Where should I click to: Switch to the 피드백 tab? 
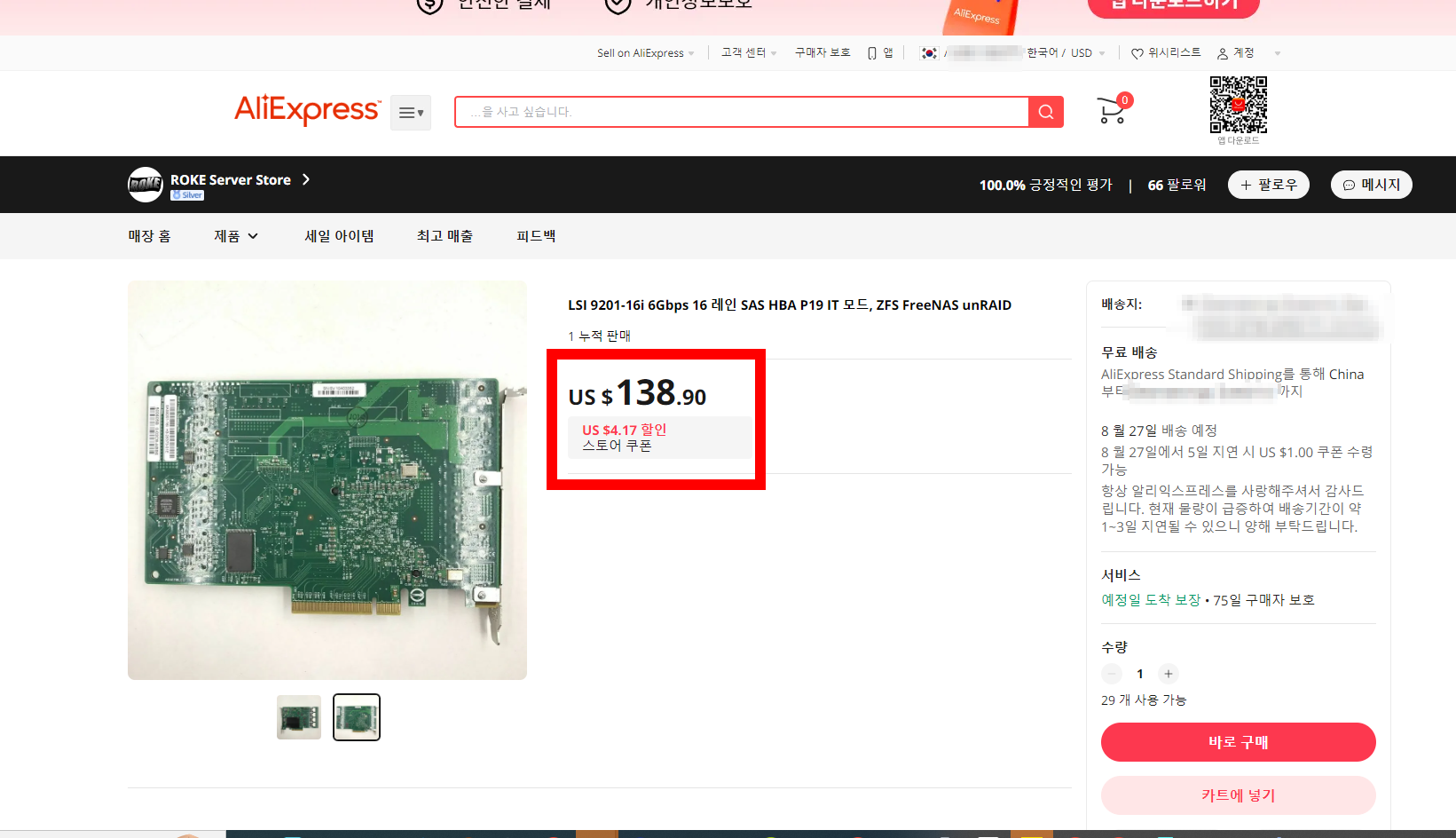click(x=535, y=235)
